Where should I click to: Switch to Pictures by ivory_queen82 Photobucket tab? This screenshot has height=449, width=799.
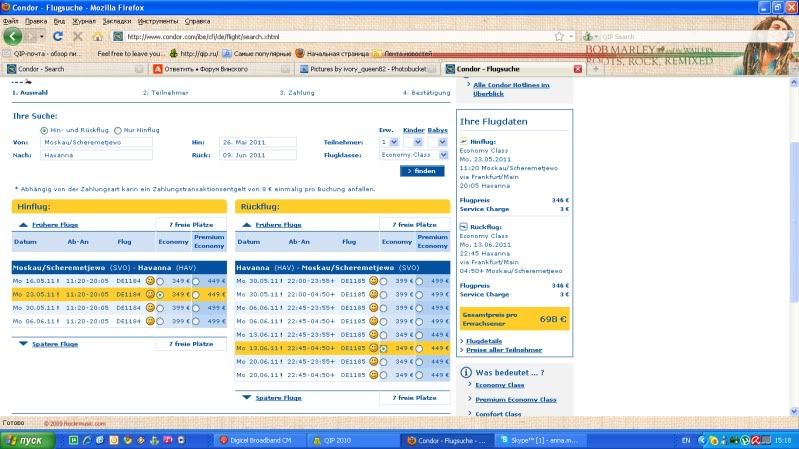368,69
